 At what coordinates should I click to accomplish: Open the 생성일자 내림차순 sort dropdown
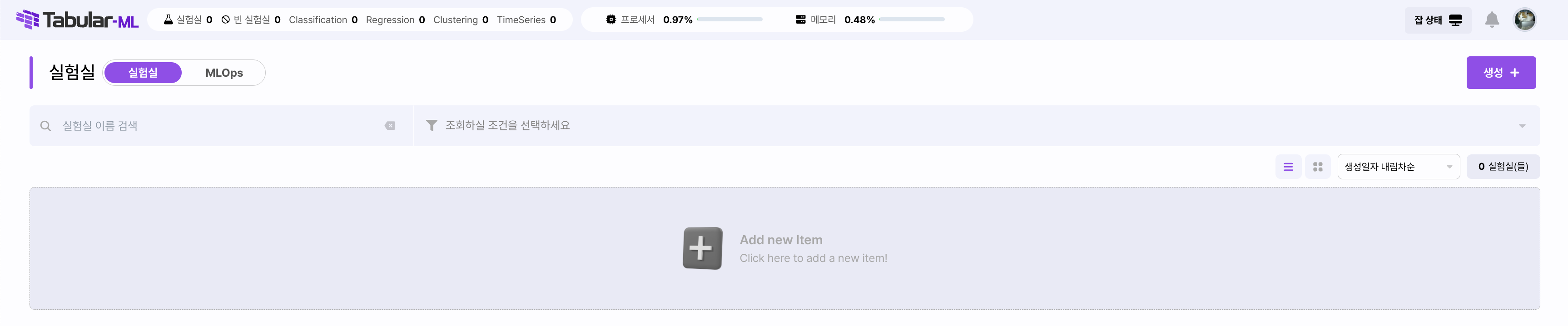point(1398,167)
